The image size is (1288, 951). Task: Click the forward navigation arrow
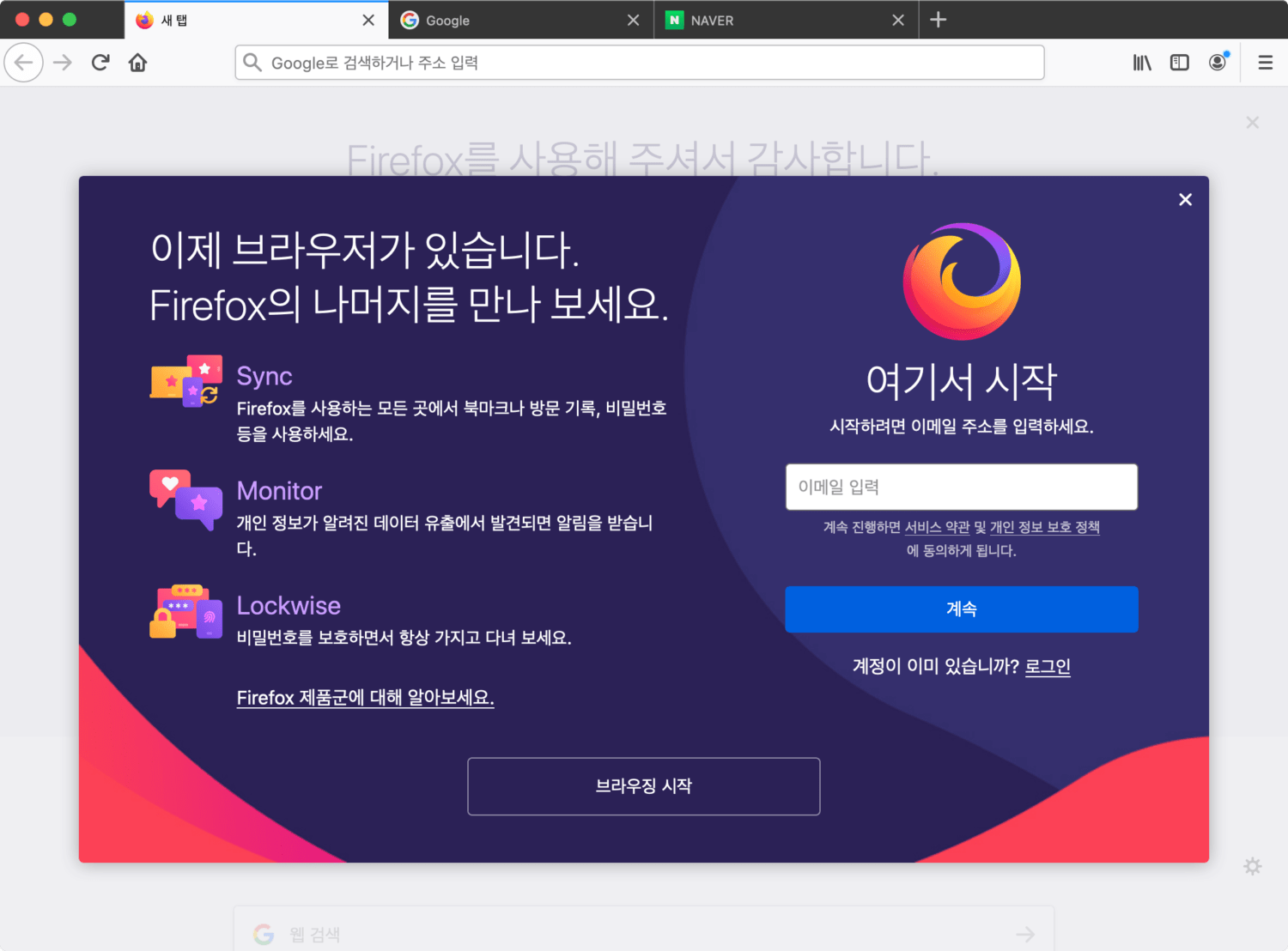[x=63, y=63]
